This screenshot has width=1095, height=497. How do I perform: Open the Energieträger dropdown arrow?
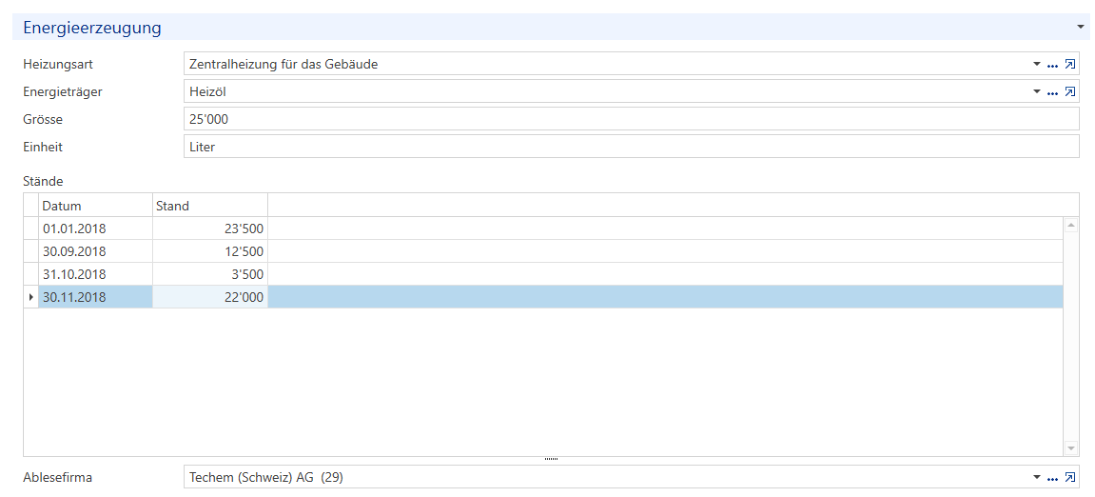point(1036,92)
